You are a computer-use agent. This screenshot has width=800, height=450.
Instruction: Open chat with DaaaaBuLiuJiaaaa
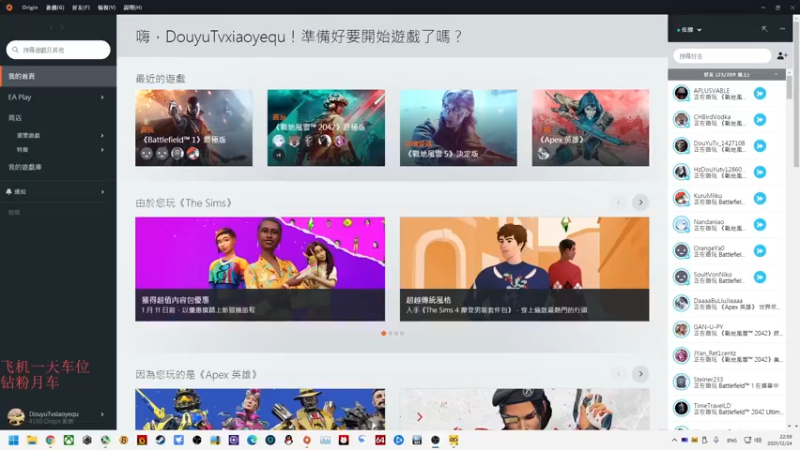pos(727,304)
